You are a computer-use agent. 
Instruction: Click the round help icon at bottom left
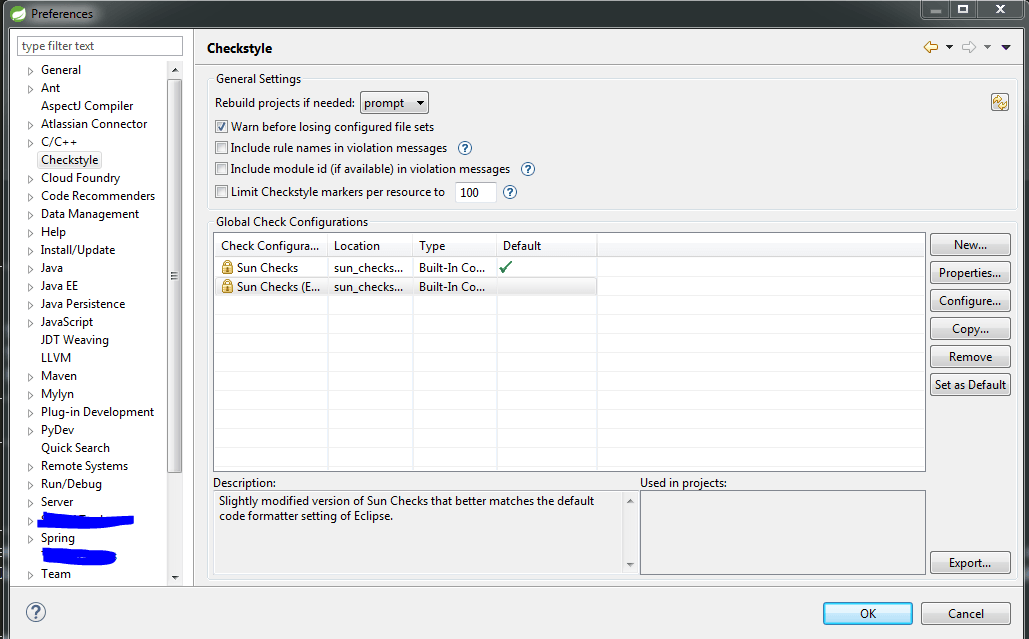(35, 612)
